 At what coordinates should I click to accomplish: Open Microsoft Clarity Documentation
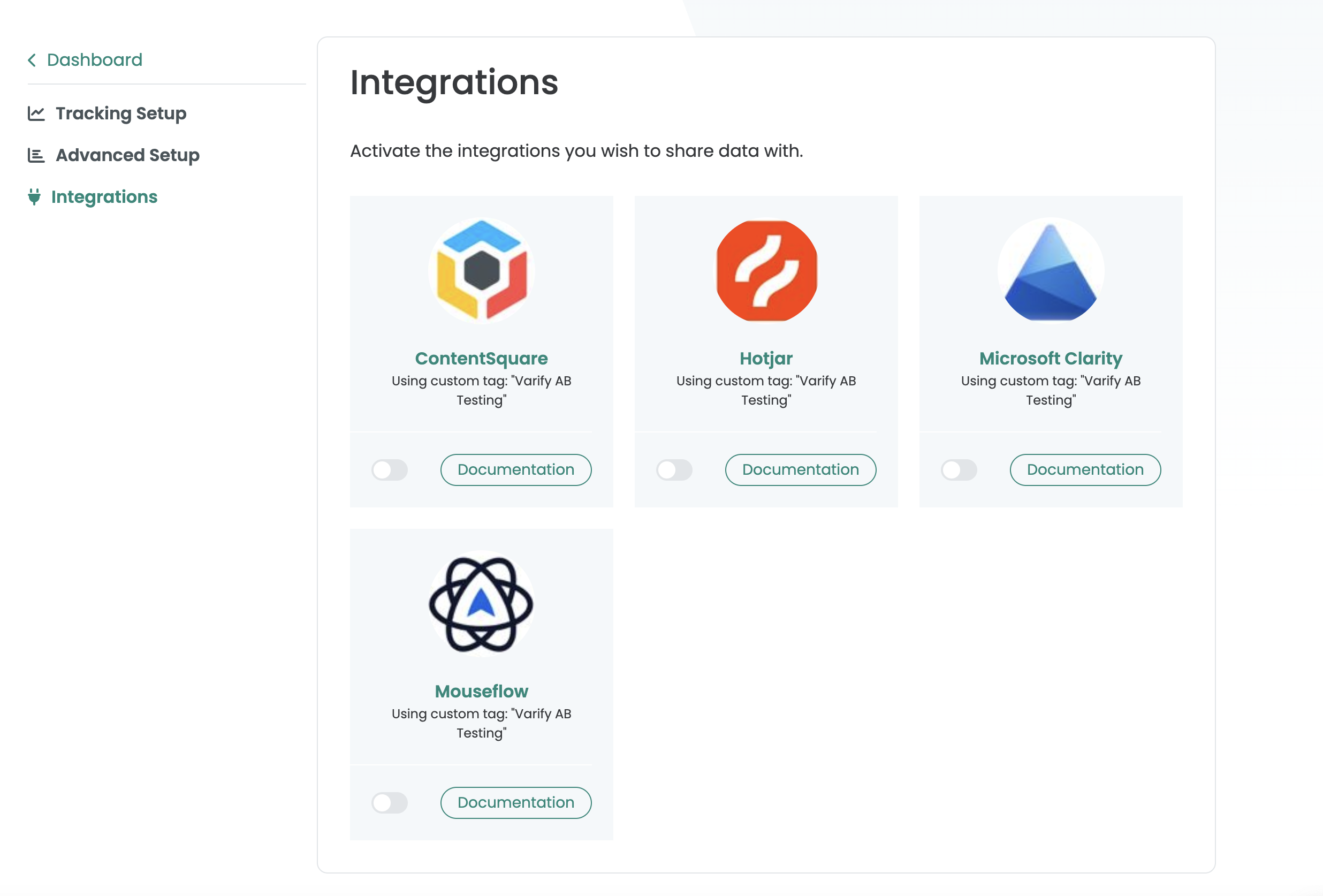click(1085, 469)
